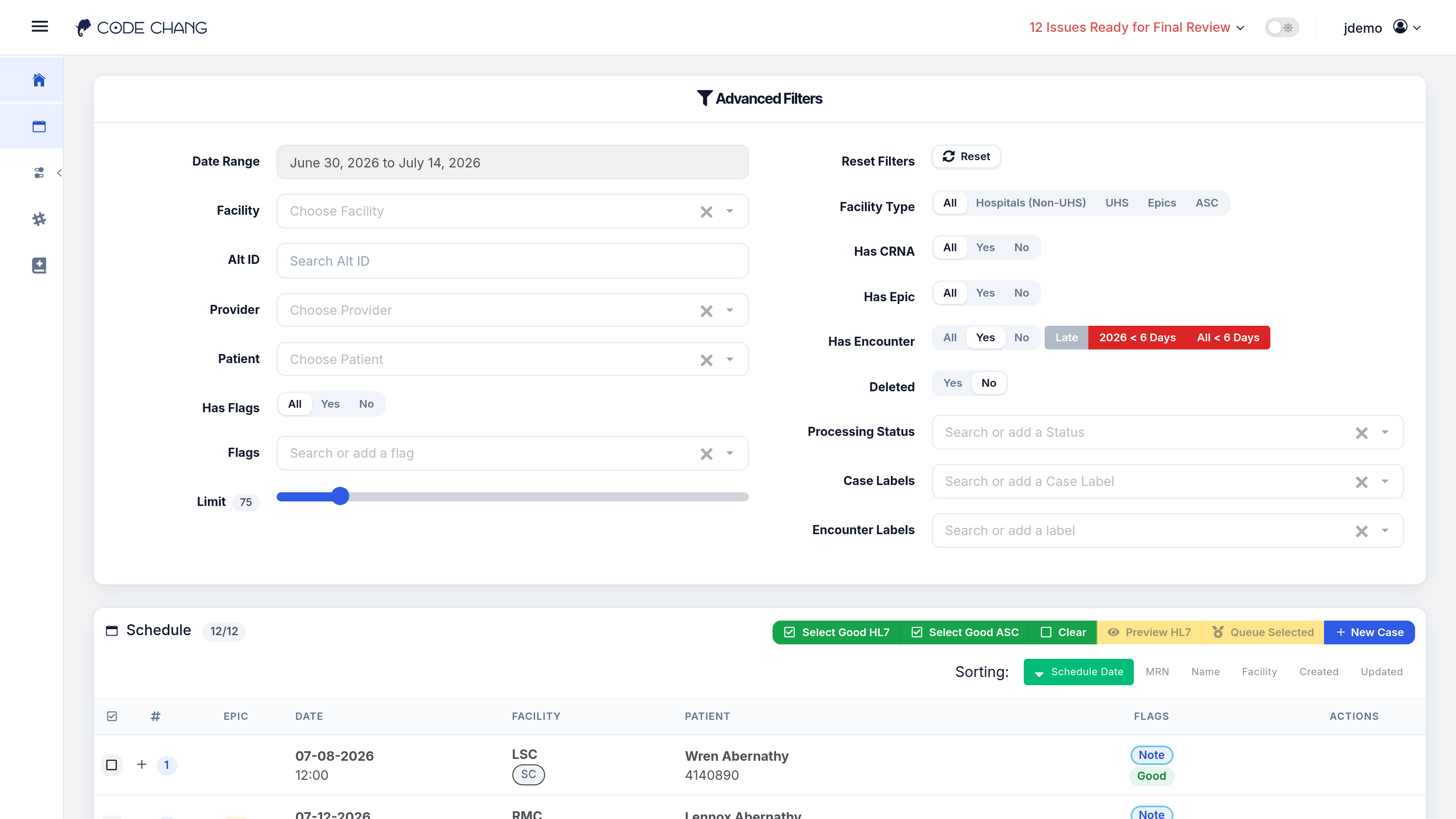Screen dimensions: 1456x819
Task: Sort the schedule by MRN
Action: [x=1157, y=672]
